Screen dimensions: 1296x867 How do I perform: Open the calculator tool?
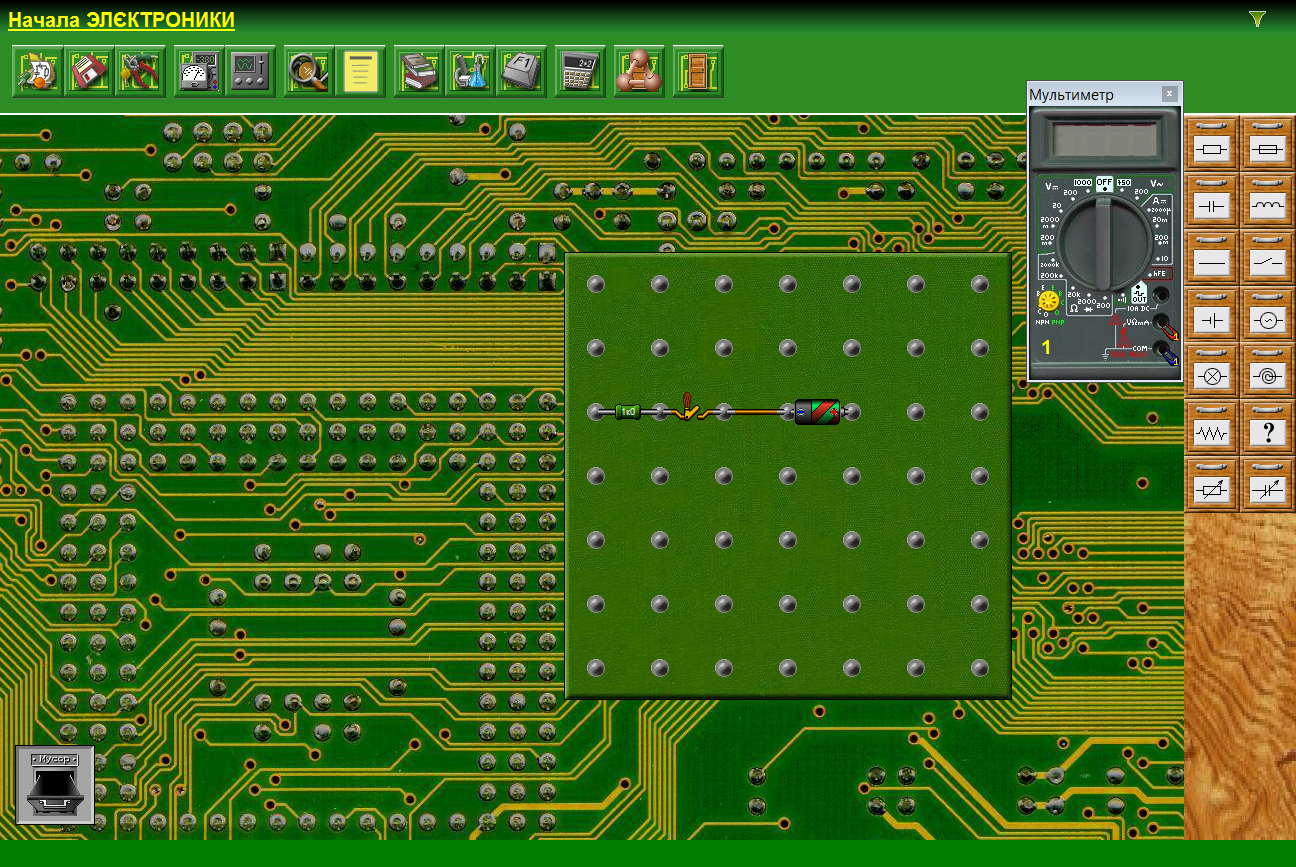point(580,71)
